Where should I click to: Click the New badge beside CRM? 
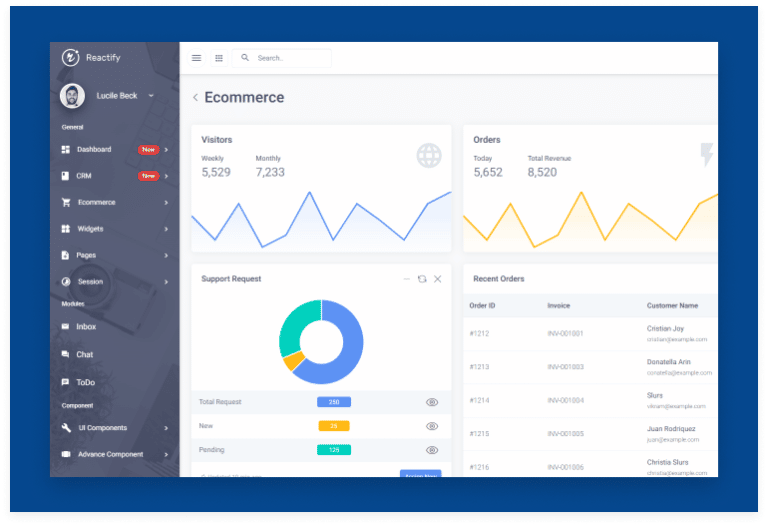[x=148, y=176]
